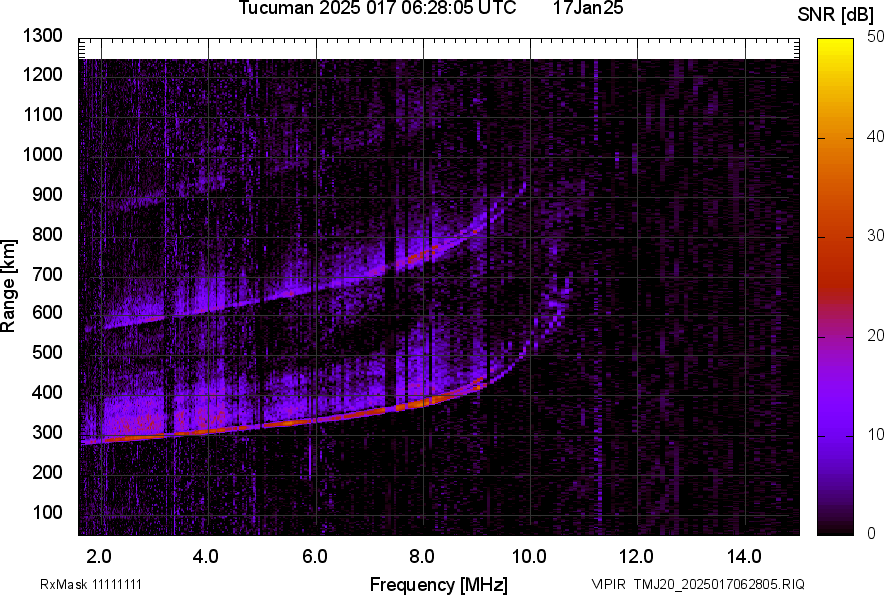Click the 'SNR [dB]' colorbar heading
Screen dimensions: 884x595
[836, 14]
